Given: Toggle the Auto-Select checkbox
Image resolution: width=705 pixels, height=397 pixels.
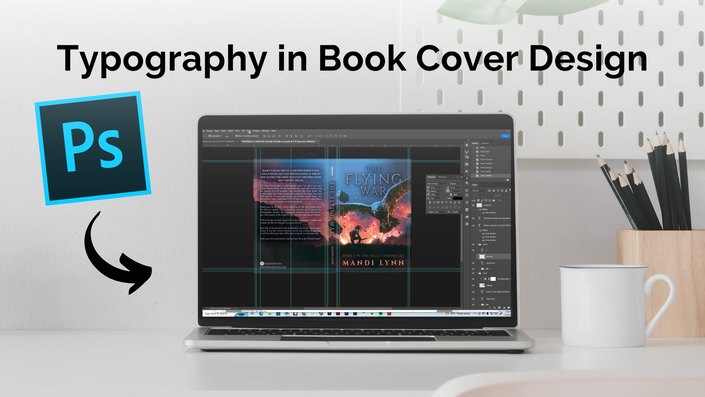Looking at the screenshot, I should [x=210, y=136].
